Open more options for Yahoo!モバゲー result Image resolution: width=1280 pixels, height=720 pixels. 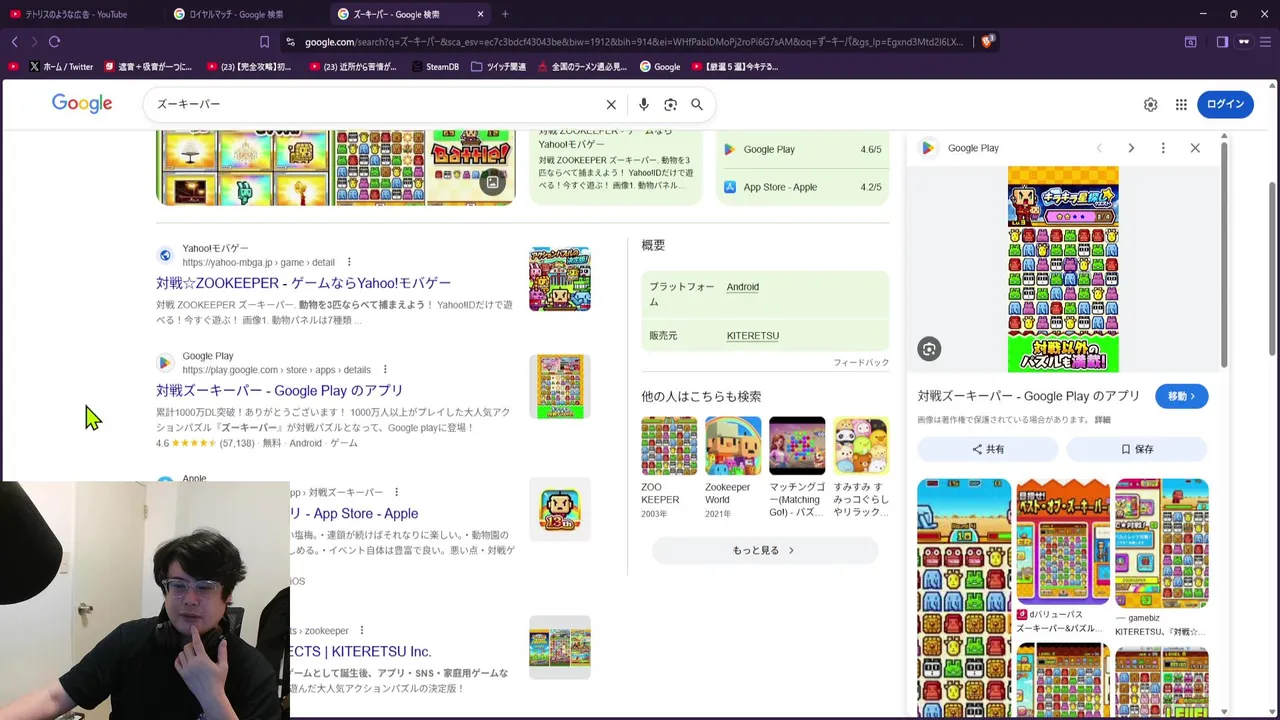[349, 262]
